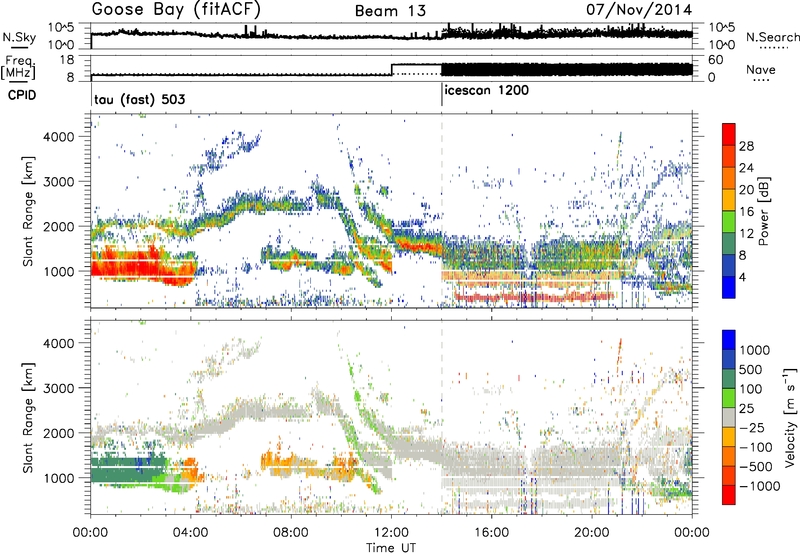
Task: Click the '20:00' time axis tick label
Action: pyautogui.click(x=592, y=533)
